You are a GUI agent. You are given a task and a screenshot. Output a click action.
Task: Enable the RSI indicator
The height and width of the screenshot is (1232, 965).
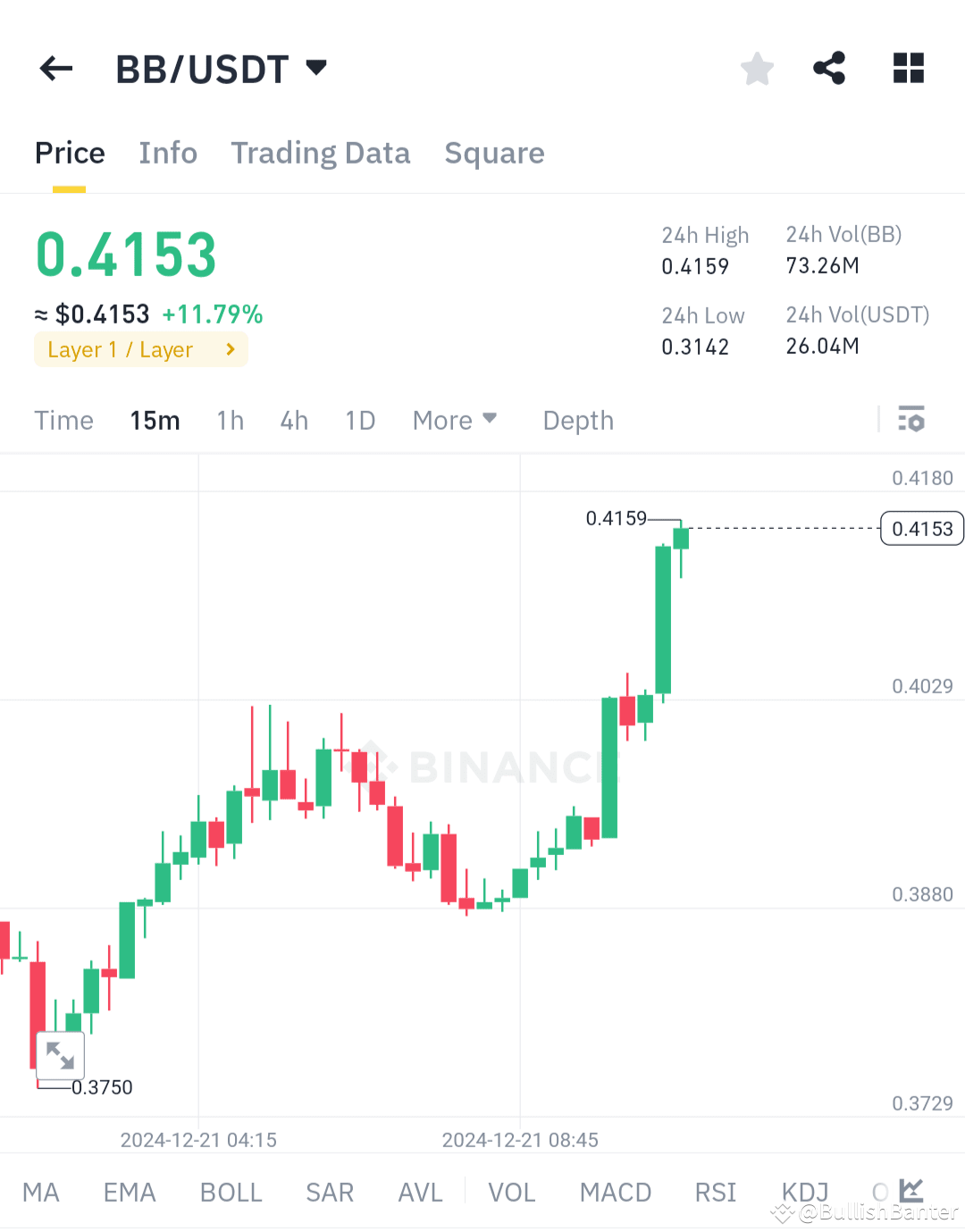(x=715, y=1192)
